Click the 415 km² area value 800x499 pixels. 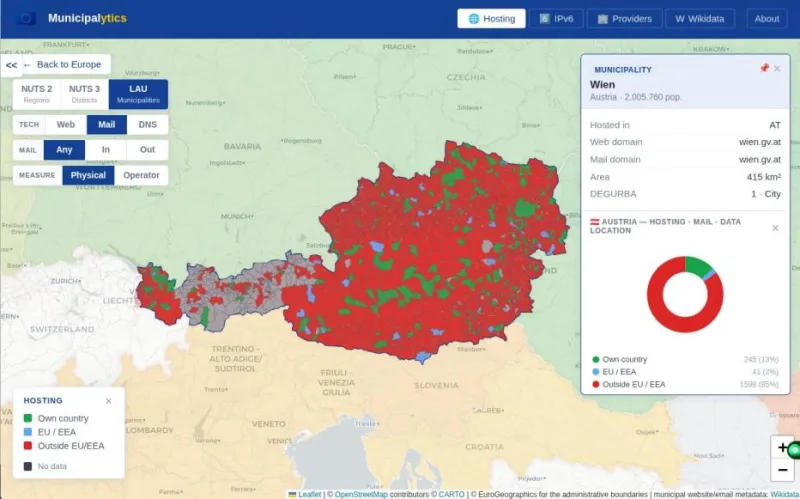pos(764,177)
